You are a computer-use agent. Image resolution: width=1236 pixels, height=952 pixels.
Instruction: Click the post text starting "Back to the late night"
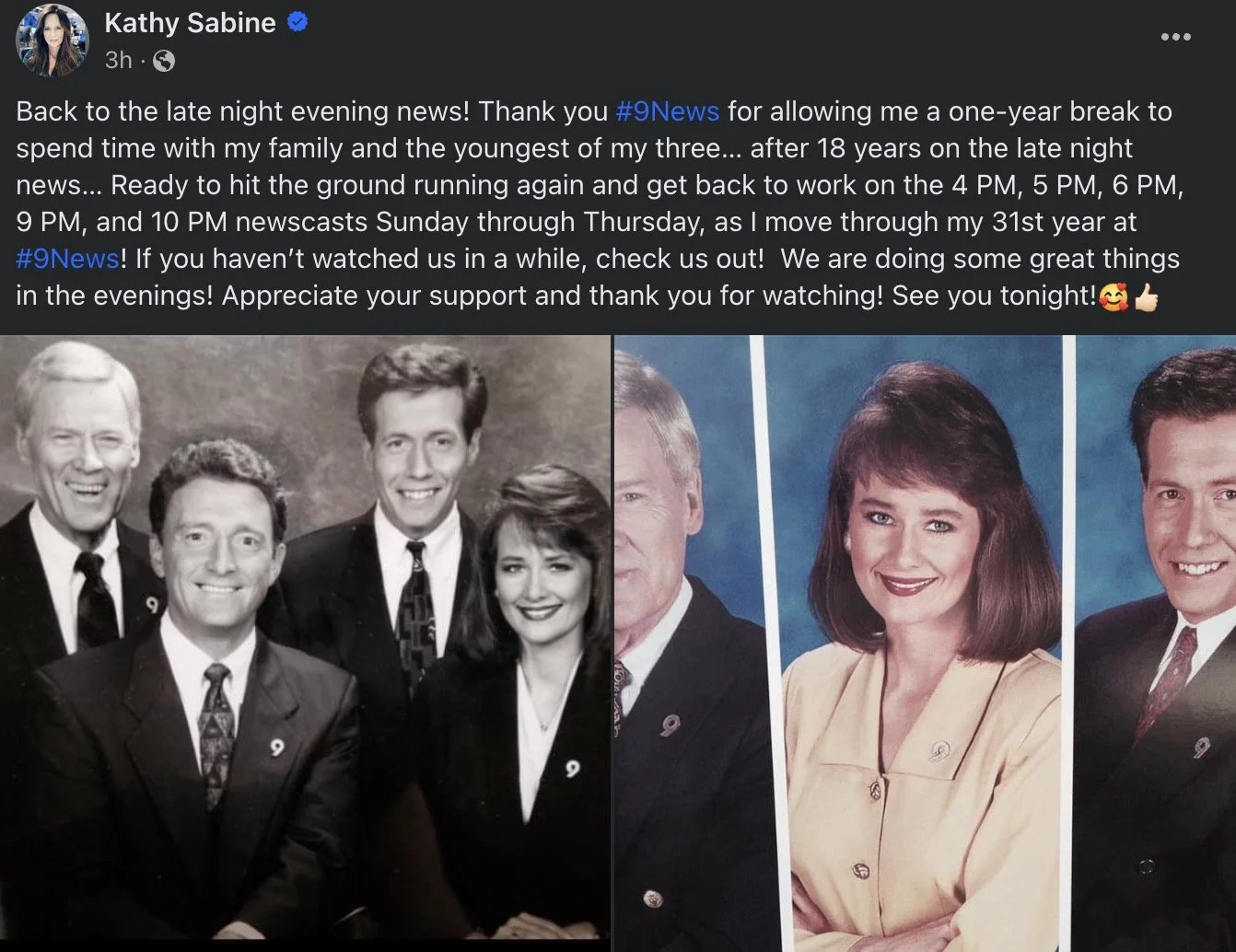pos(599,203)
